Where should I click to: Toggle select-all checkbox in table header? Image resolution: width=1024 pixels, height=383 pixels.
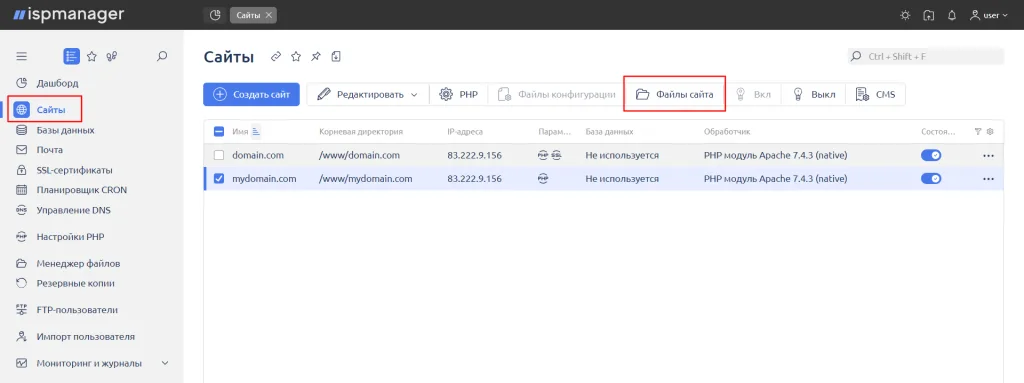pyautogui.click(x=219, y=131)
